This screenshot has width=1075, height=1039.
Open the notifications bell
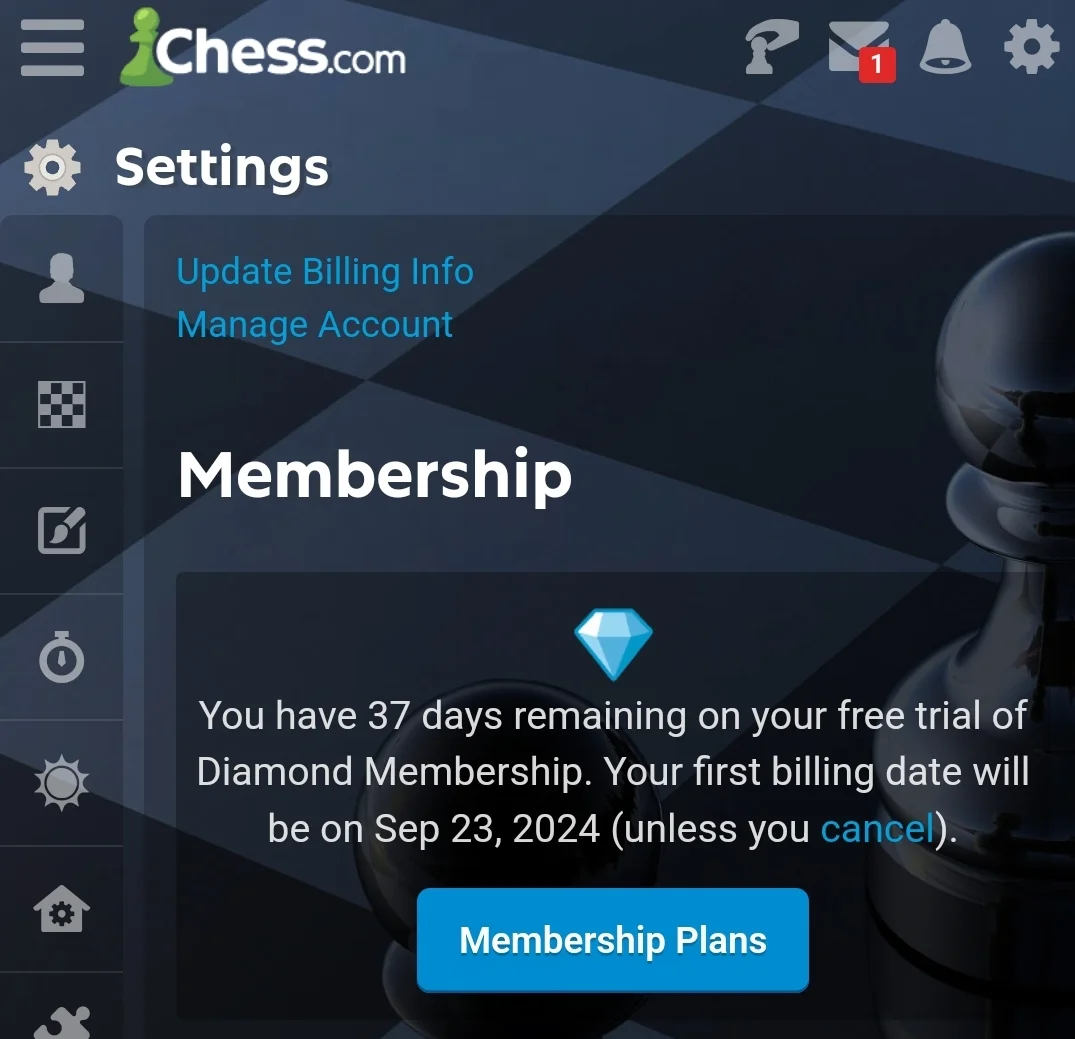pos(945,46)
